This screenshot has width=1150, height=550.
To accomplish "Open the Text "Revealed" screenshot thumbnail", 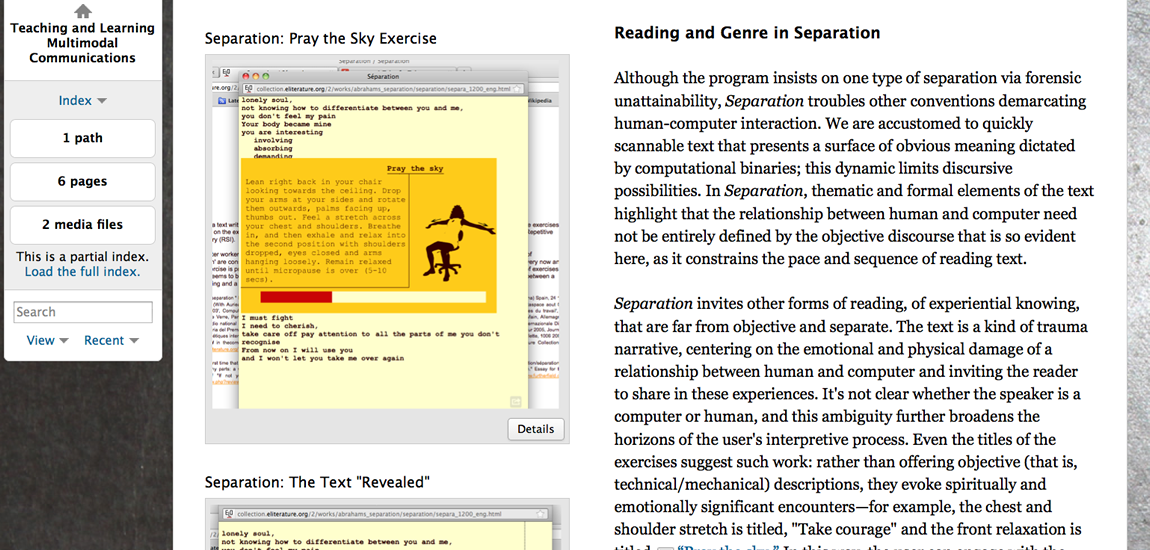I will pyautogui.click(x=386, y=525).
